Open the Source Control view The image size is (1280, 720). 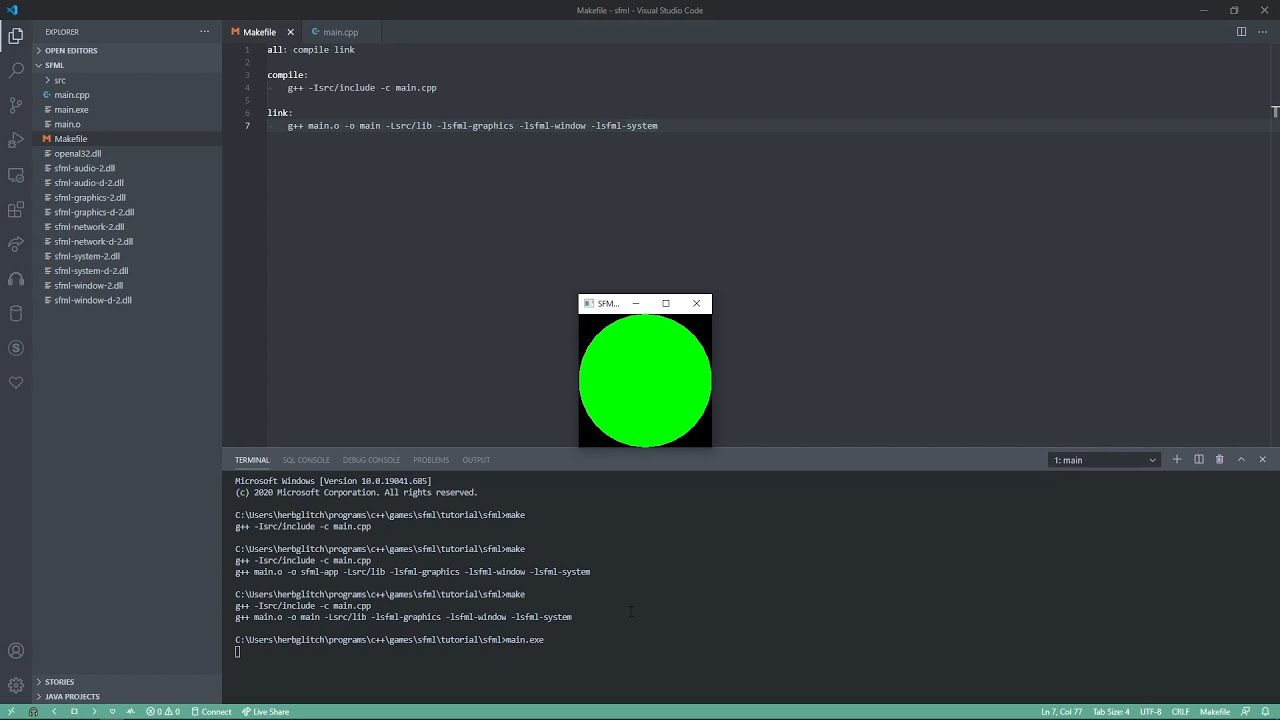[x=16, y=105]
